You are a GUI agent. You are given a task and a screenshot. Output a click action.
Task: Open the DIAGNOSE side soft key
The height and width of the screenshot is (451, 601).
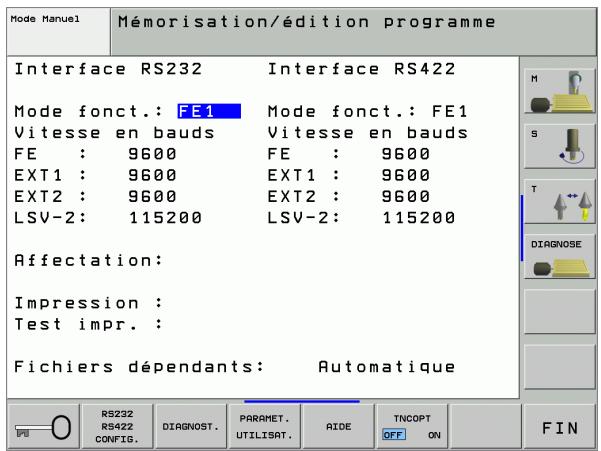[x=559, y=257]
